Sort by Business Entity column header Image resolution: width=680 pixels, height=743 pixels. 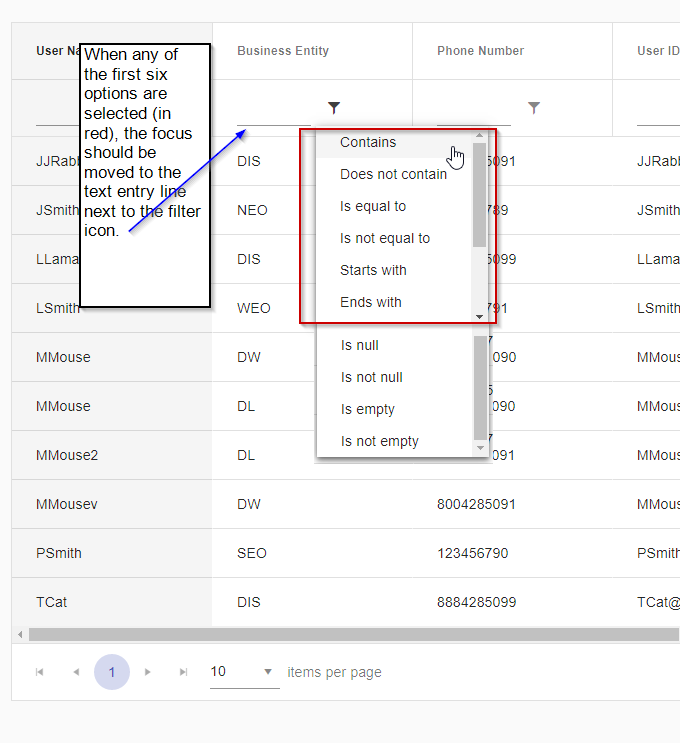click(x=283, y=51)
